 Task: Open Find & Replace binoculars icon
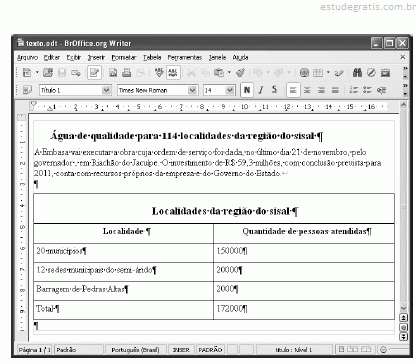pyautogui.click(x=357, y=72)
